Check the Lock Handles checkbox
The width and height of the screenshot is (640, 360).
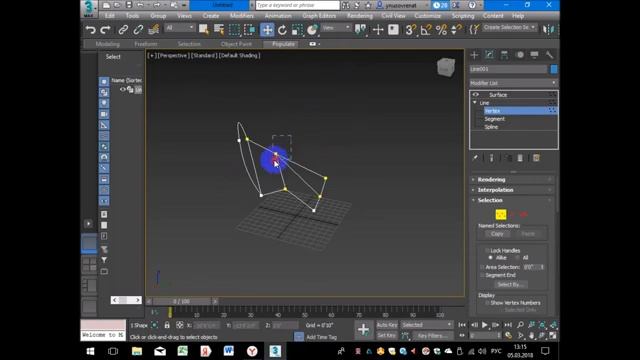pyautogui.click(x=487, y=251)
